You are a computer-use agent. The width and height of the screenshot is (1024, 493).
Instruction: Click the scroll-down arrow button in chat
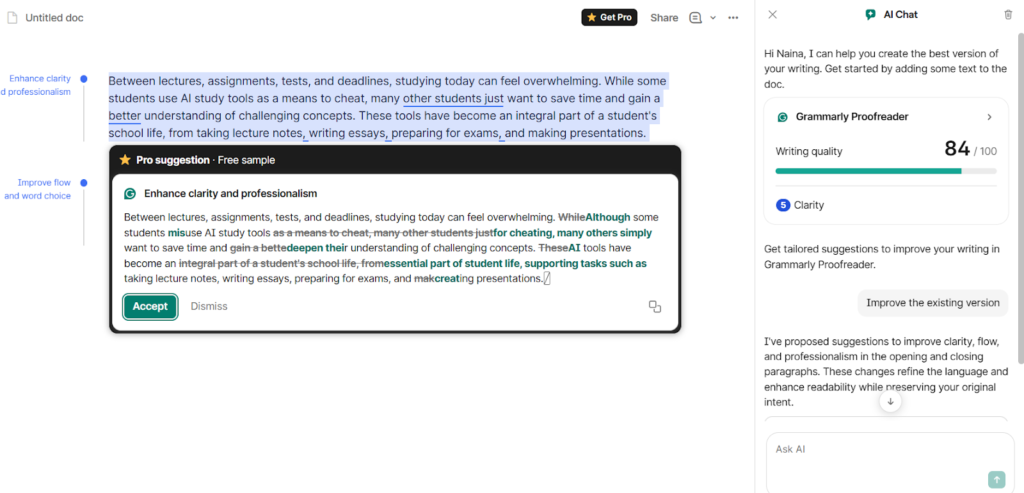(x=890, y=402)
